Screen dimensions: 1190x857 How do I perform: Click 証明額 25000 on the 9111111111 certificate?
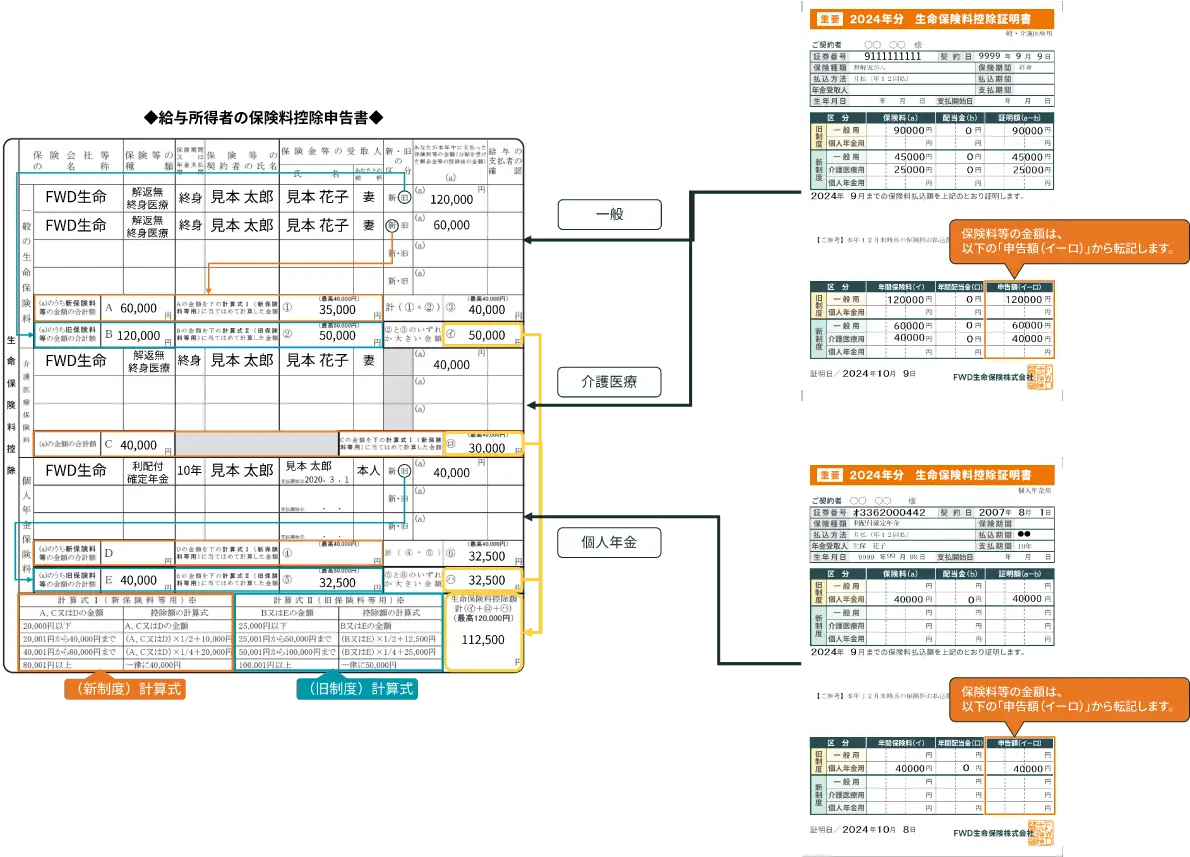(1028, 170)
